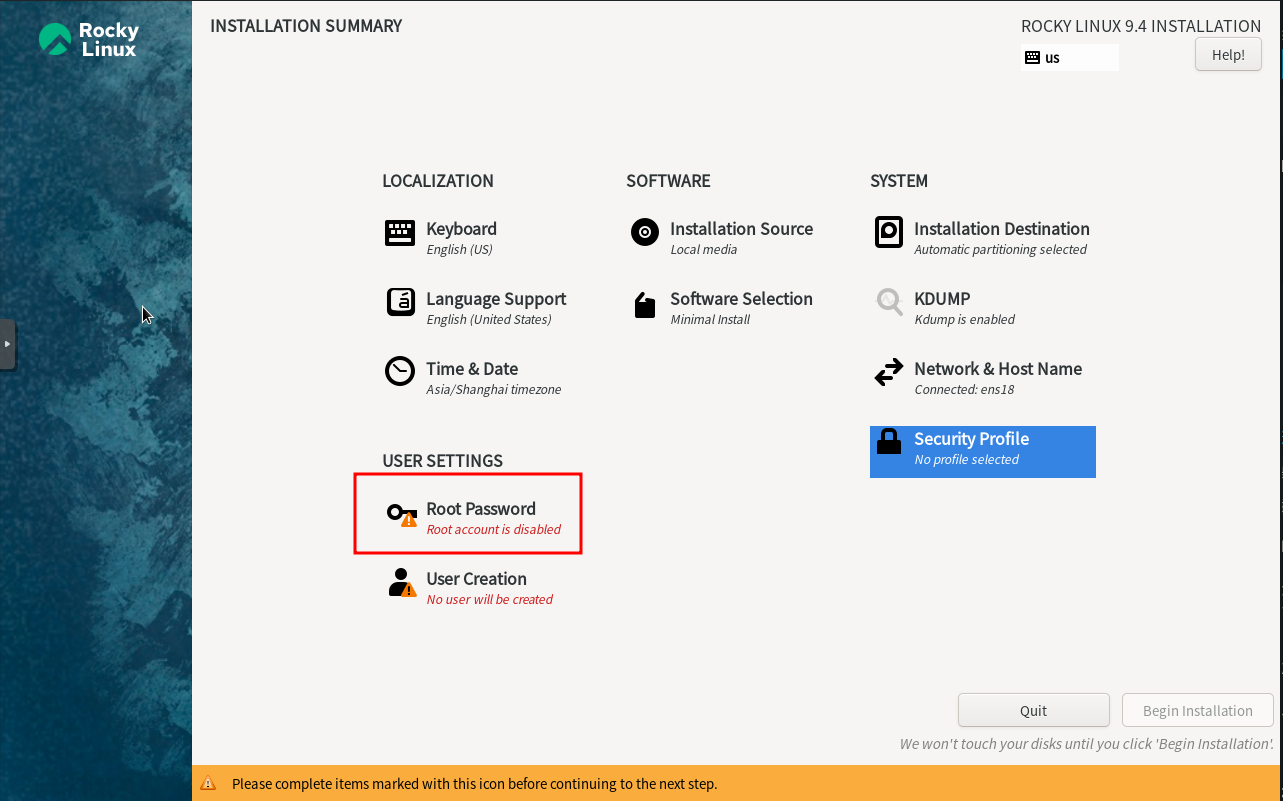
Task: Click the Quit button
Action: [x=1033, y=711]
